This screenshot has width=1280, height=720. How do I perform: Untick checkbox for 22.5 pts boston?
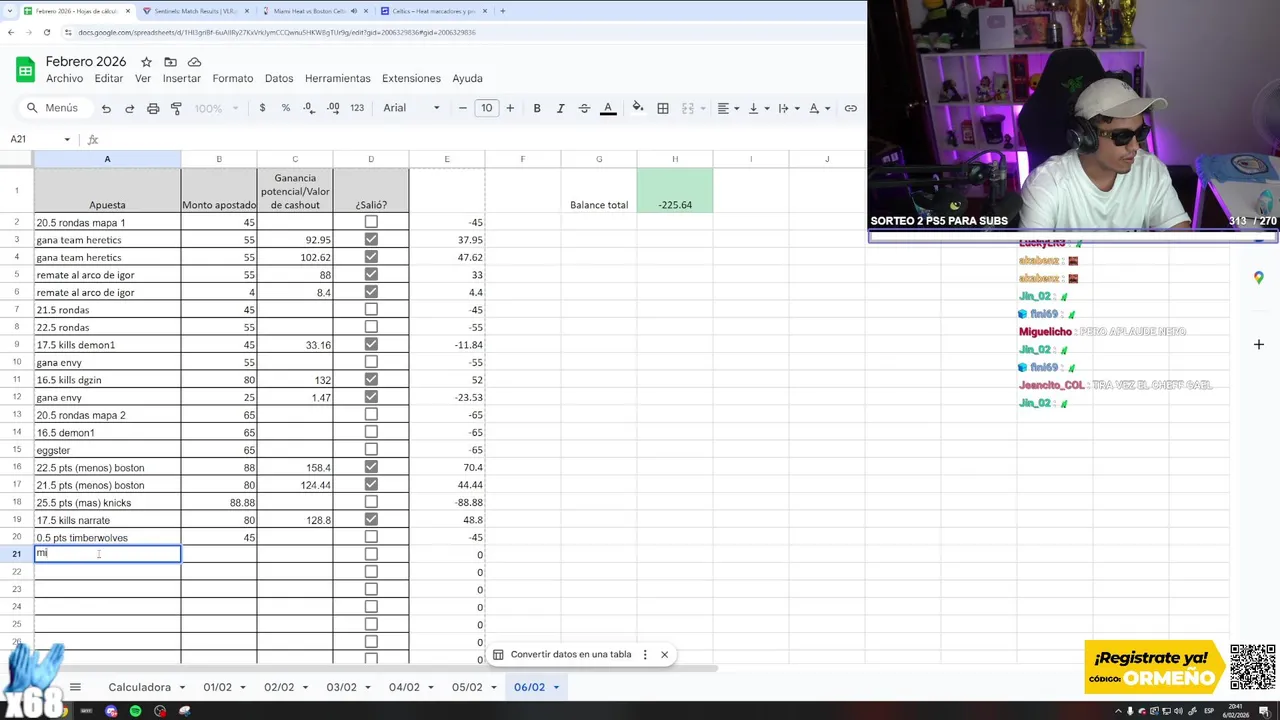[371, 467]
